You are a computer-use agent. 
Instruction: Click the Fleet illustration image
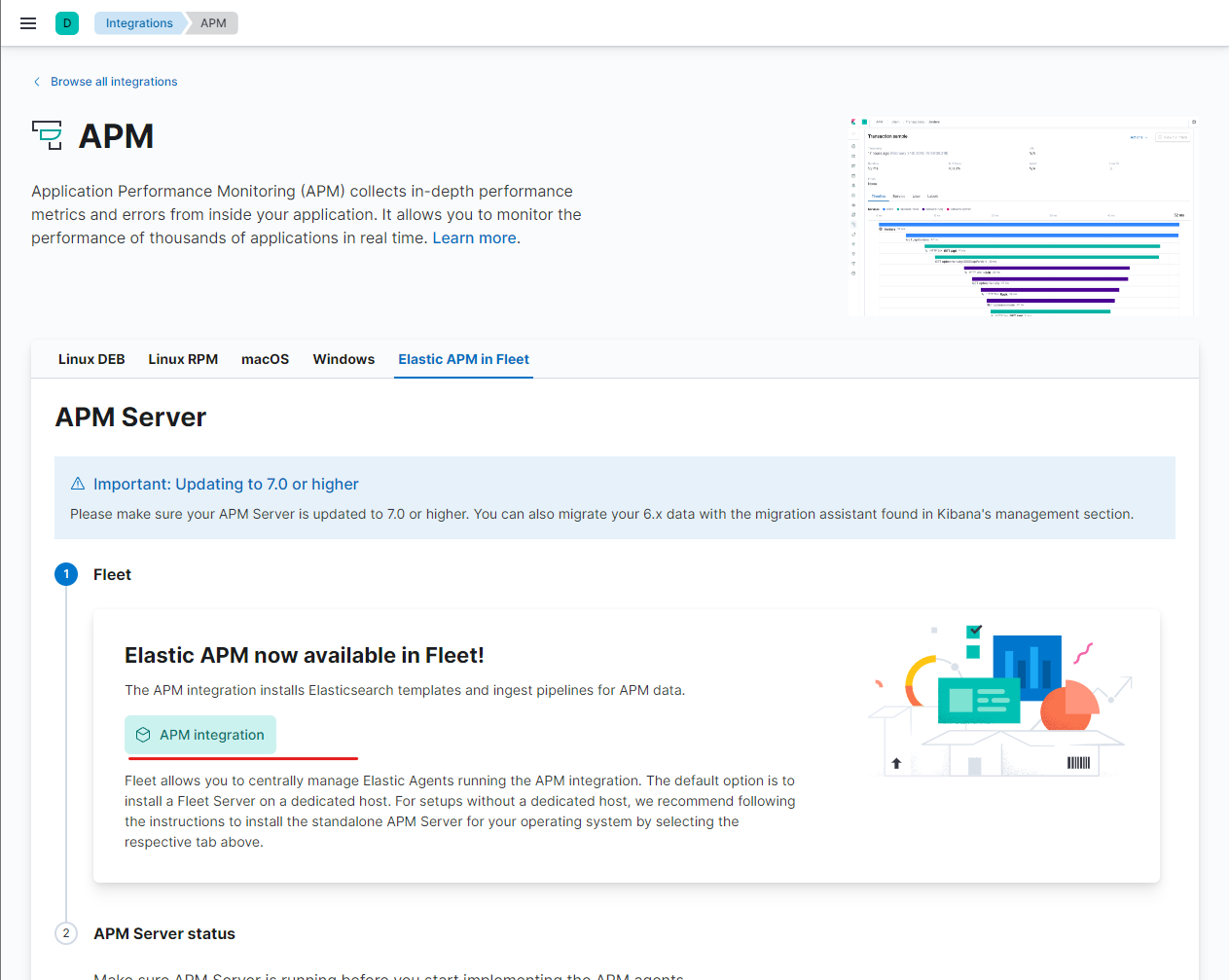pos(1000,701)
